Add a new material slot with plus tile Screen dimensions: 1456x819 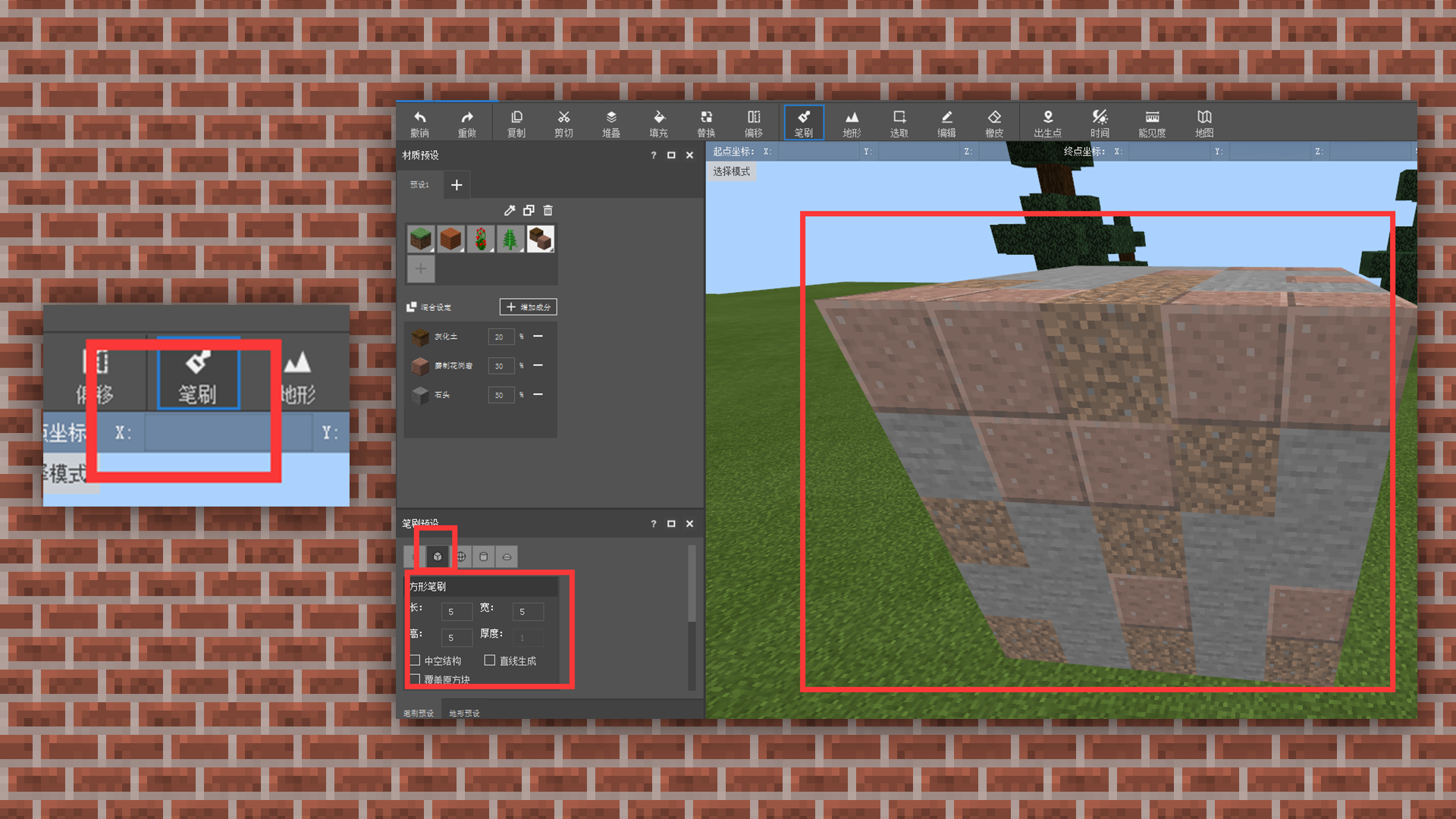point(421,268)
